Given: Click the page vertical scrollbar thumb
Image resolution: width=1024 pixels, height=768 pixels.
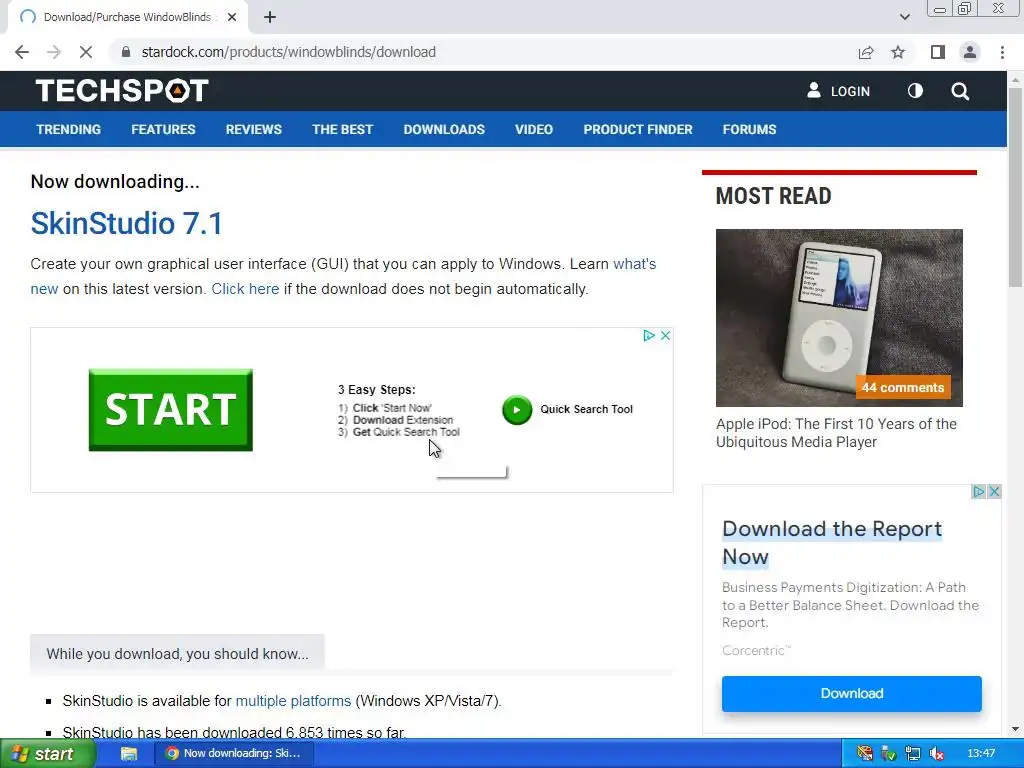Looking at the screenshot, I should (1015, 186).
